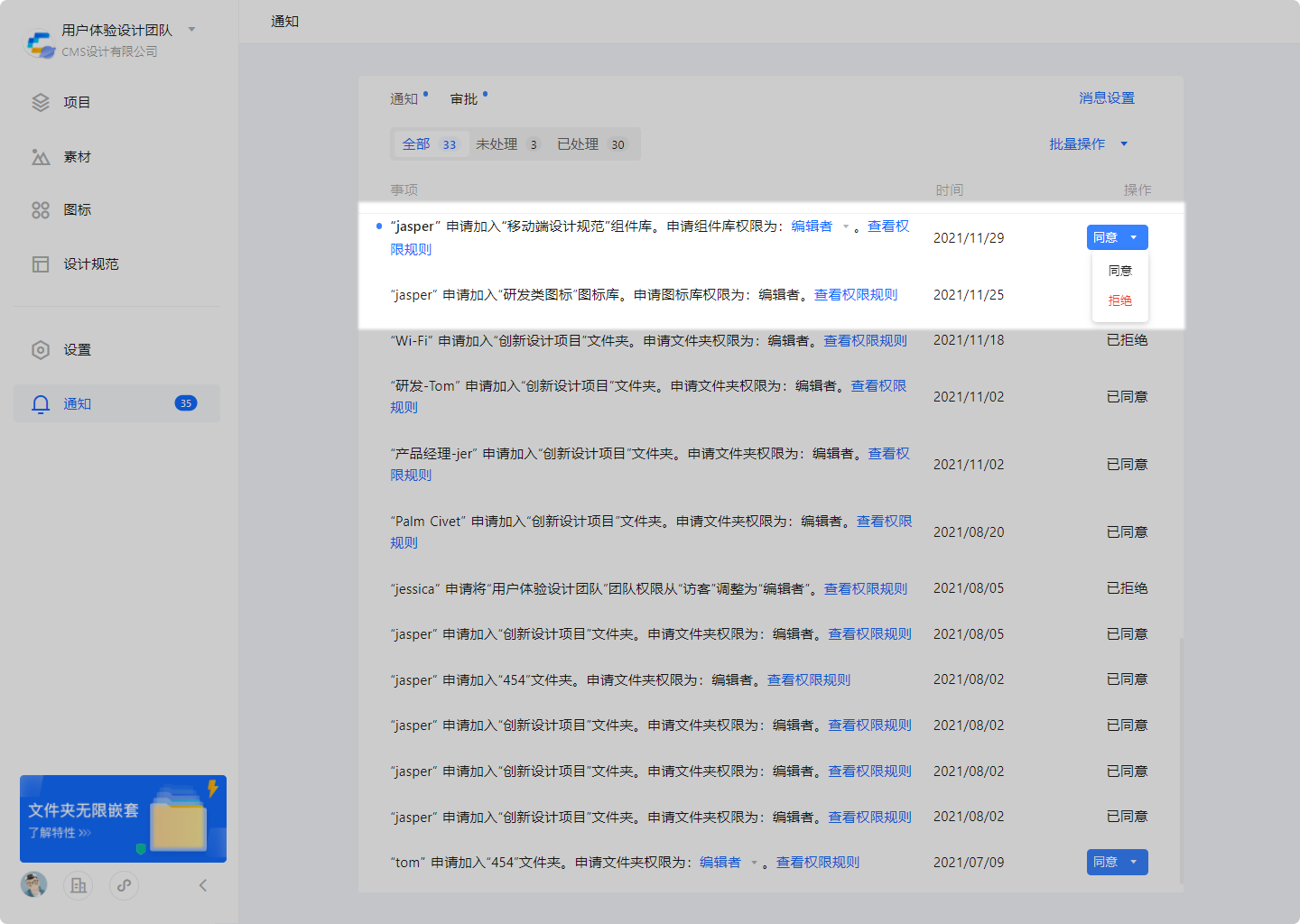Click the 项目 sidebar label
Viewport: 1300px width, 924px height.
pyautogui.click(x=77, y=103)
